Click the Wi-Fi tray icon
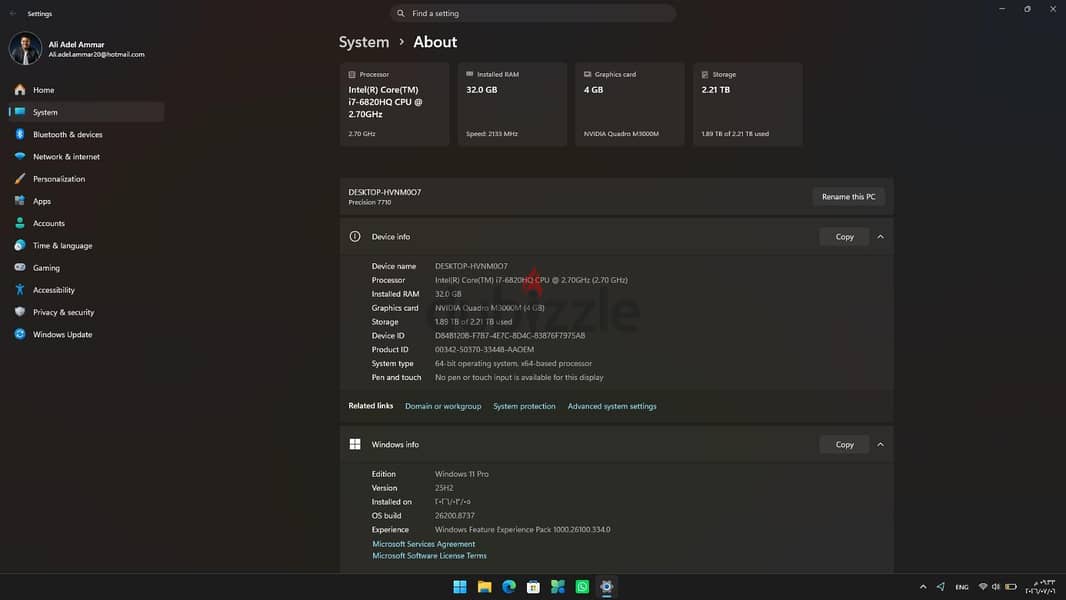 coord(982,586)
